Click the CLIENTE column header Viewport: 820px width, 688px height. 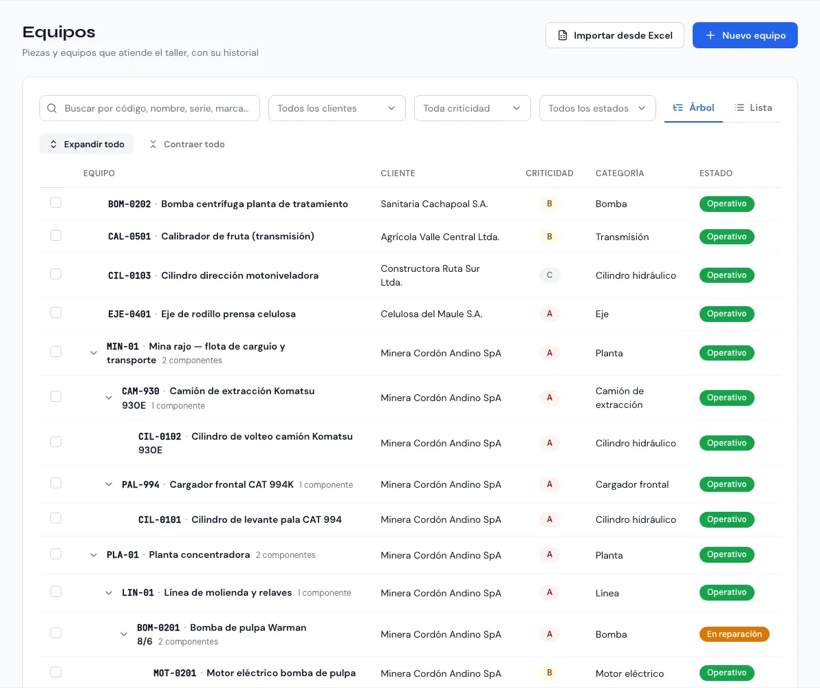coord(398,173)
